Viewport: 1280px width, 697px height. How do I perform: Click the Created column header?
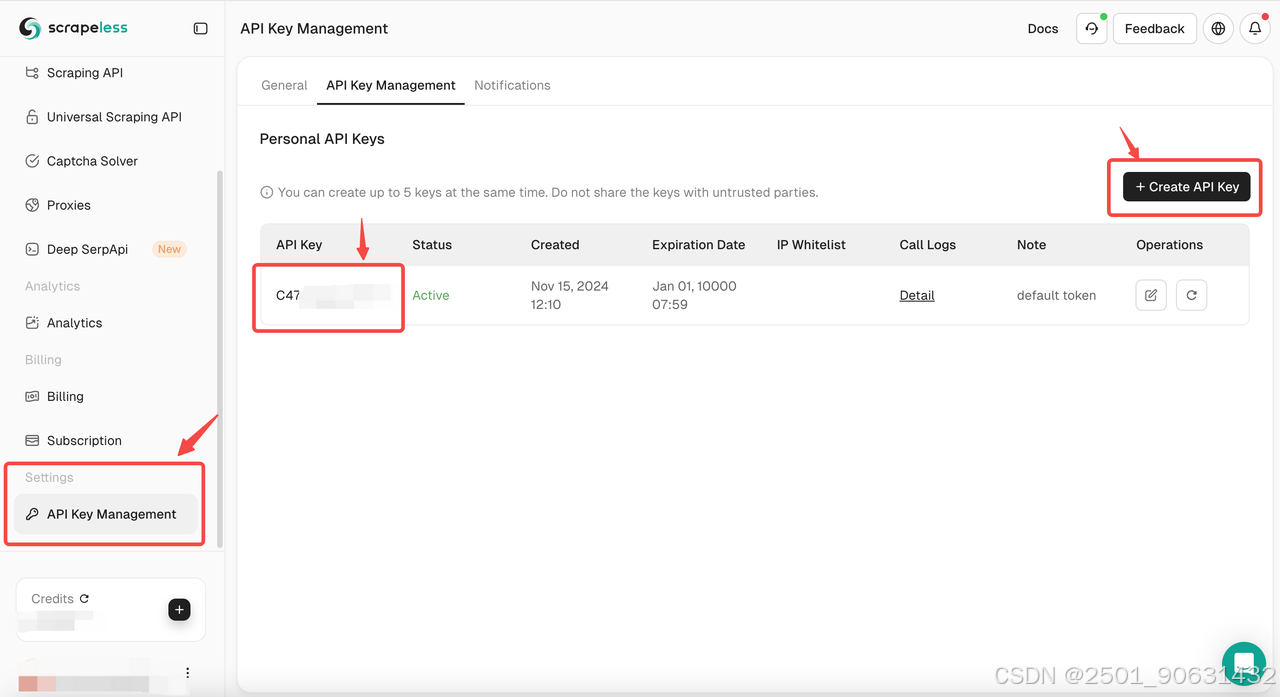[555, 245]
